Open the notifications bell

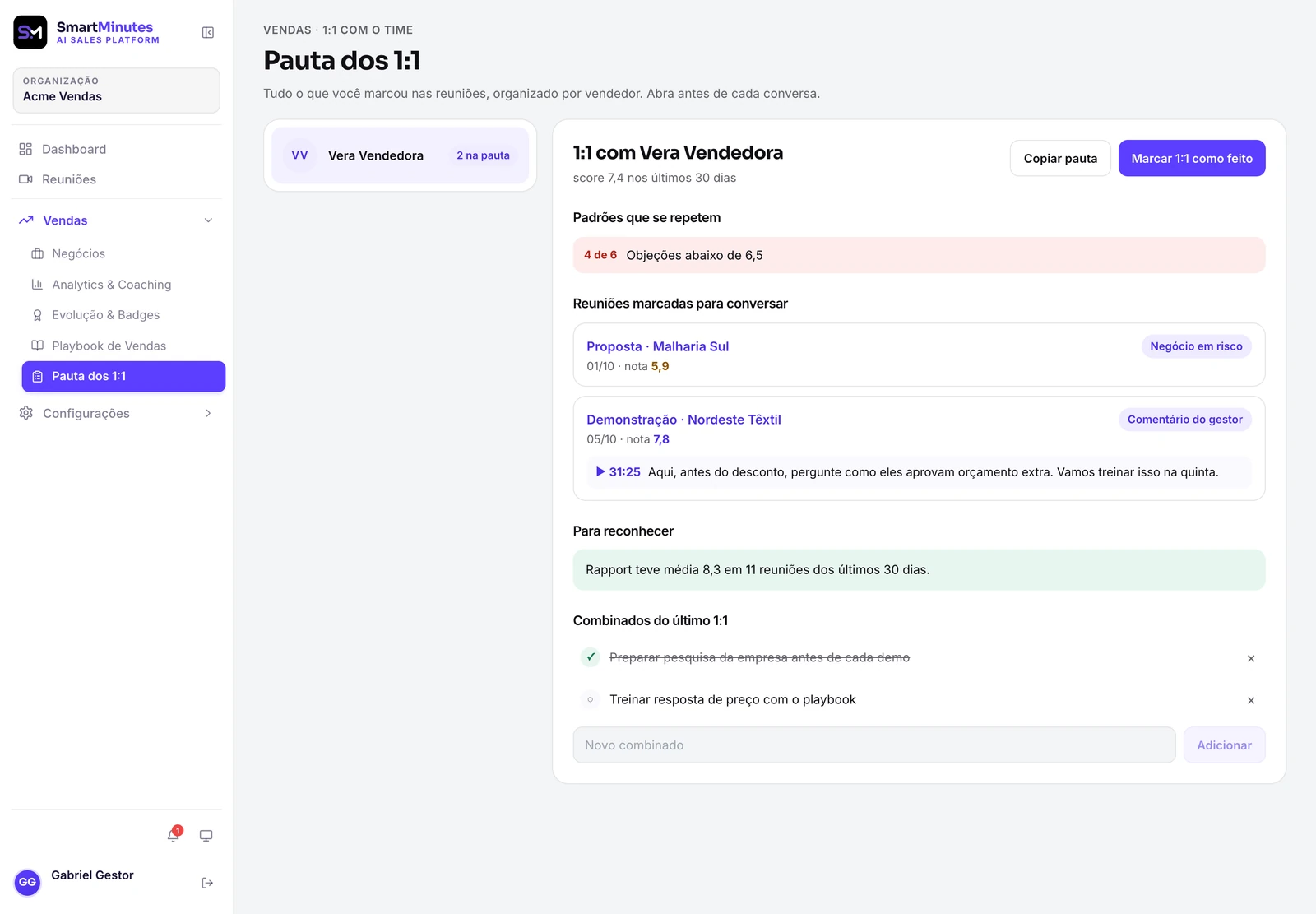pyautogui.click(x=174, y=835)
